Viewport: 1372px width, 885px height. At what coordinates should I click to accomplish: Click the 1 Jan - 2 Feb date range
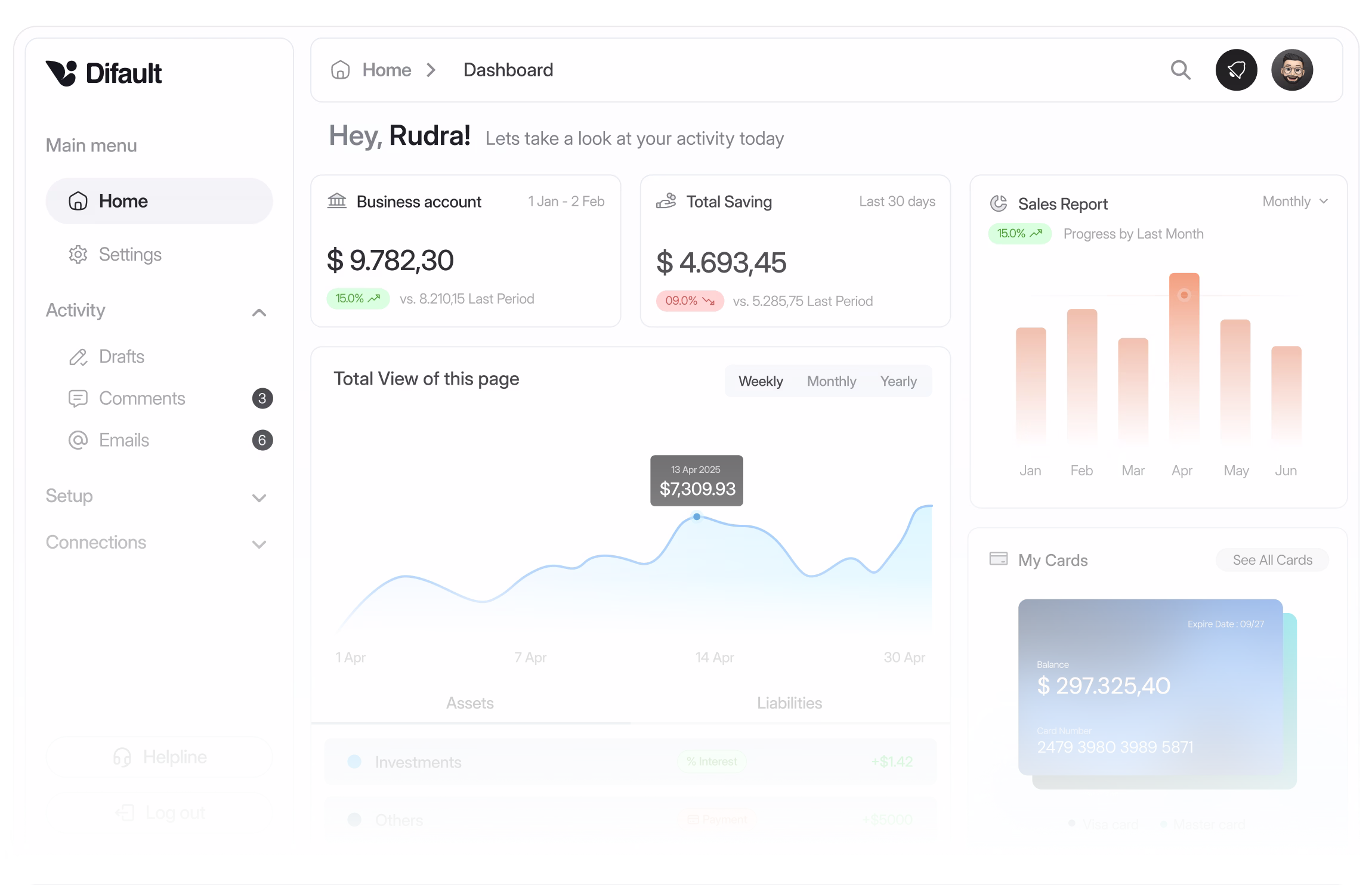tap(566, 201)
